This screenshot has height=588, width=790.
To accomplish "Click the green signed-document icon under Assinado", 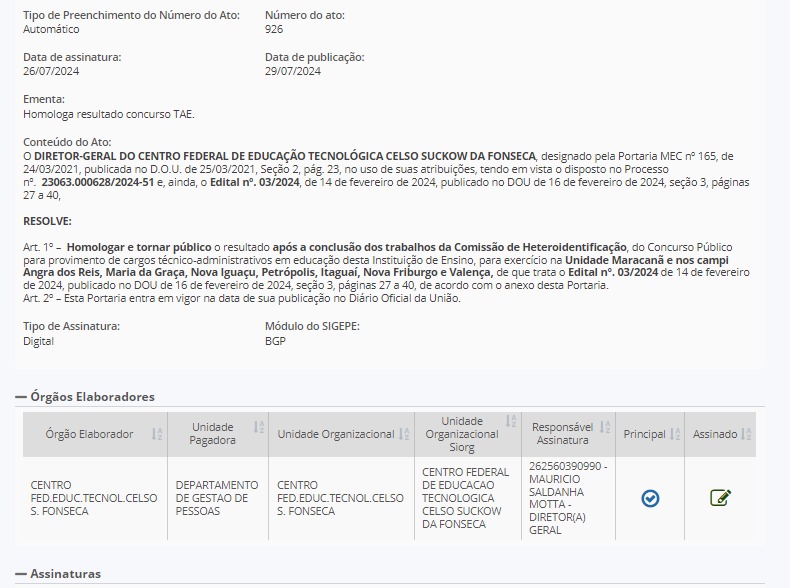I will click(x=720, y=498).
